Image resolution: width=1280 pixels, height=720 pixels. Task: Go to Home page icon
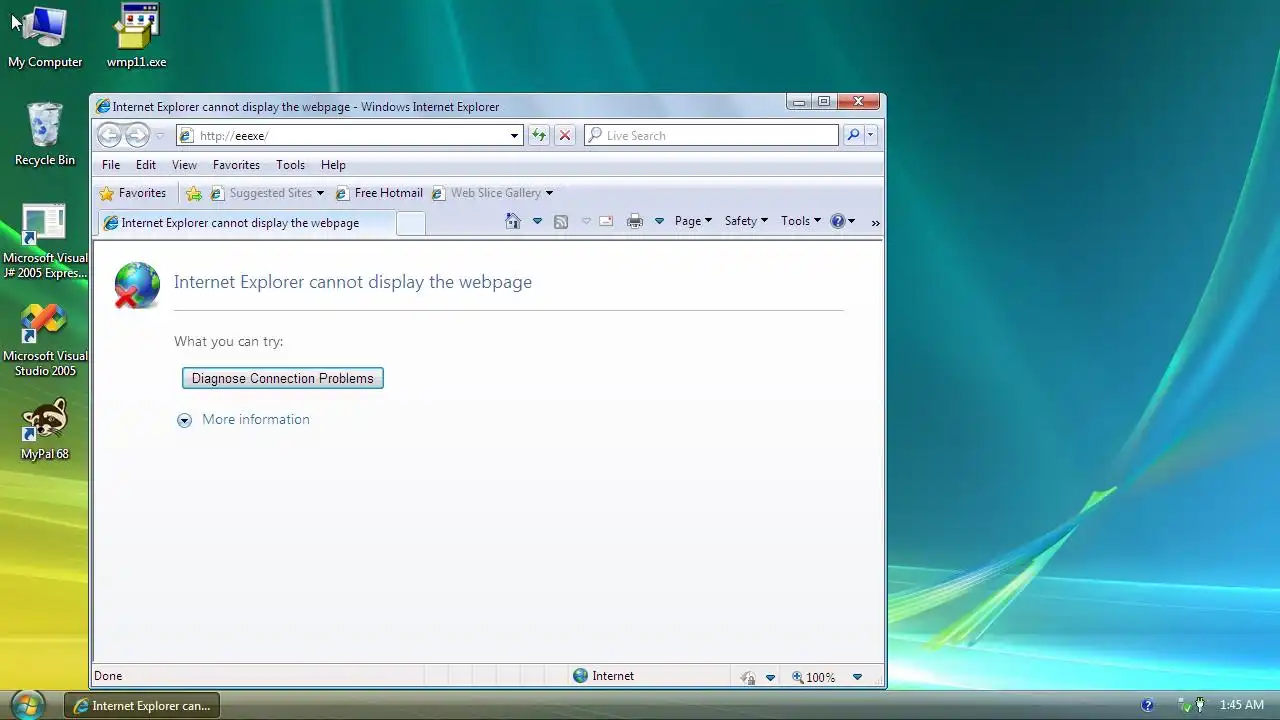pos(513,221)
